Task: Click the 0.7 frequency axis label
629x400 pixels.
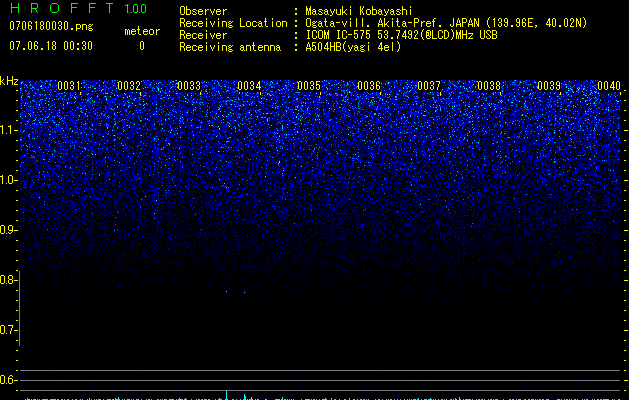Action: click(8, 330)
